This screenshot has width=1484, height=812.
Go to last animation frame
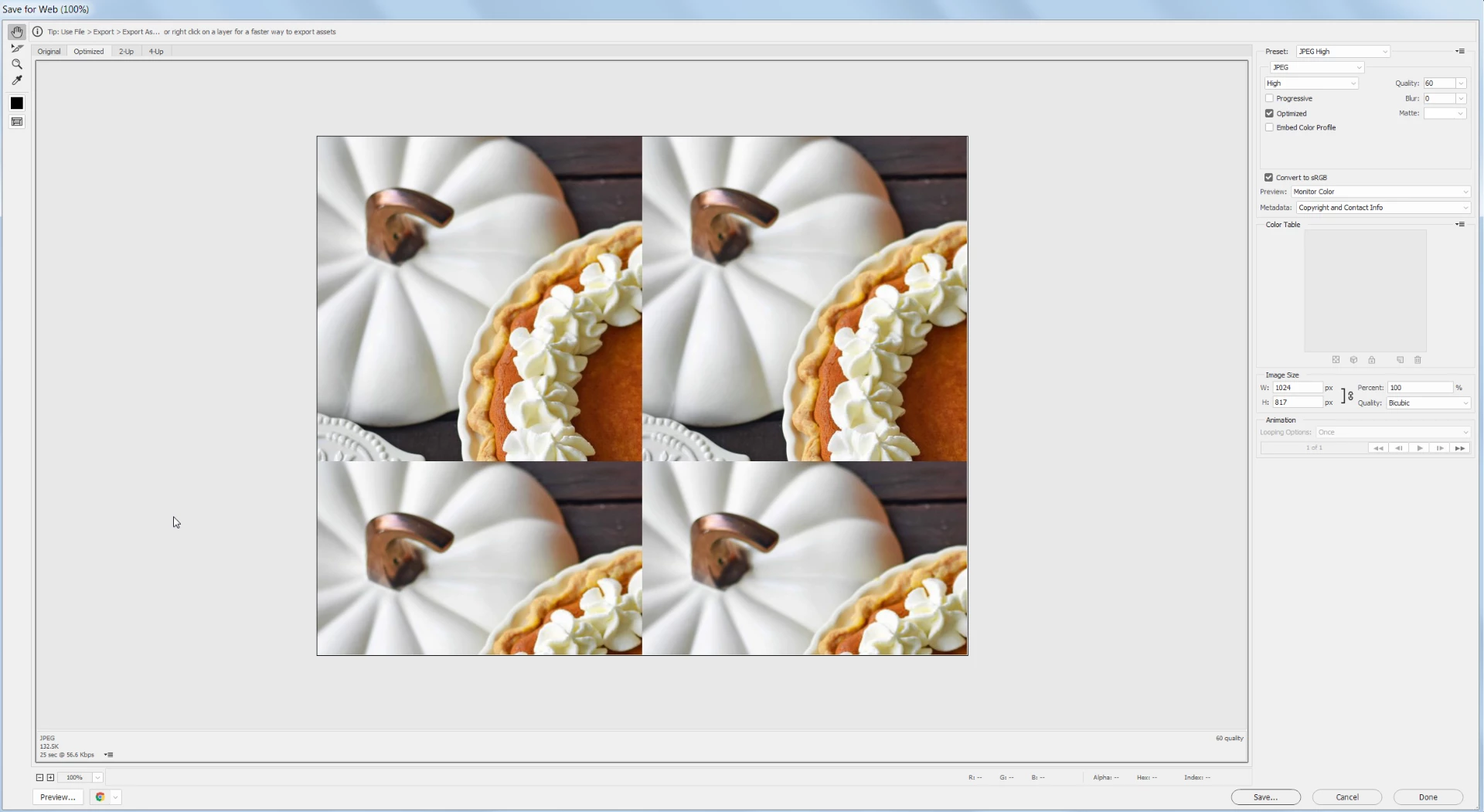[x=1460, y=448]
